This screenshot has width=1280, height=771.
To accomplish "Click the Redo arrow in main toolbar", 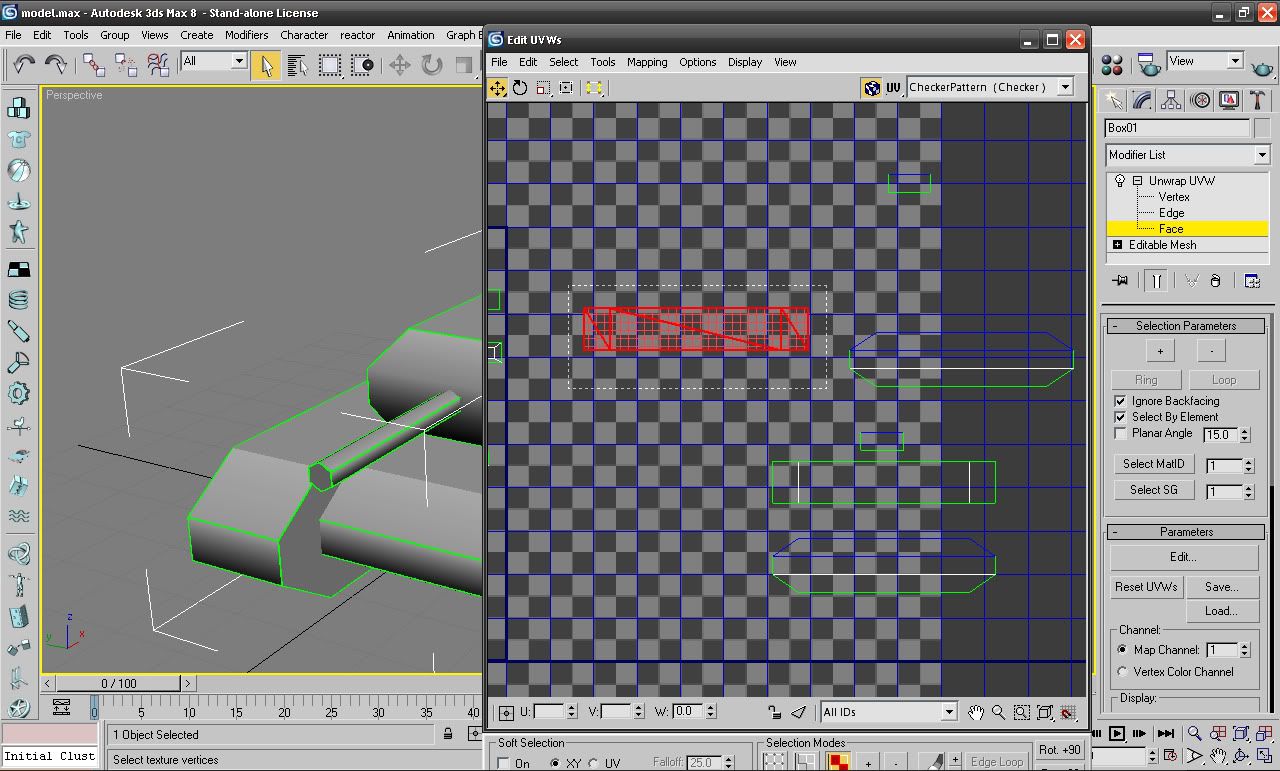I will coord(56,65).
